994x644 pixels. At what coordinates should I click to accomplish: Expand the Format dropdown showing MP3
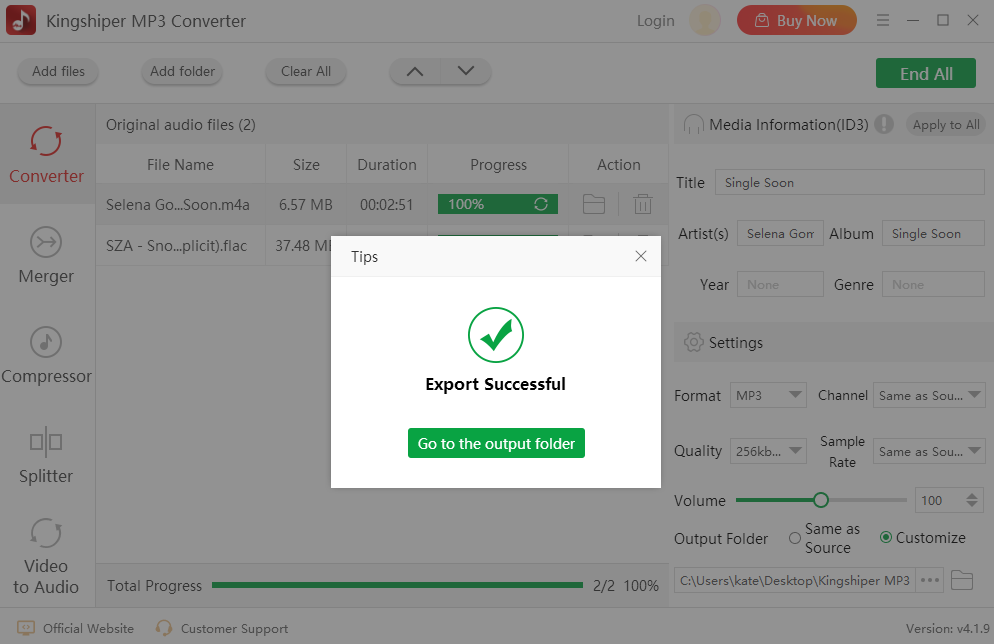[768, 395]
